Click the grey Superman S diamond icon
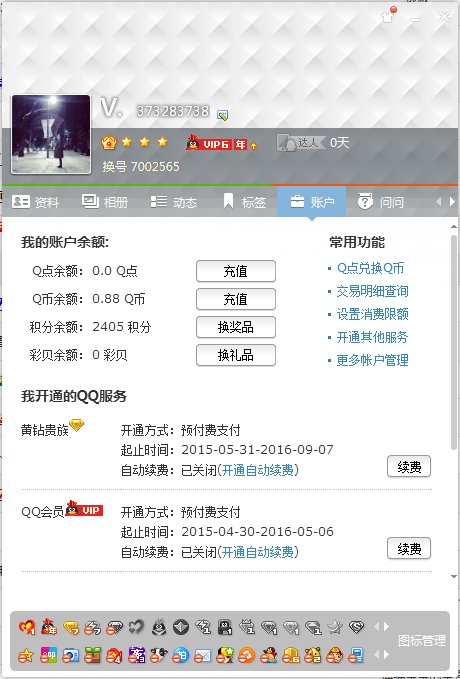This screenshot has height=679, width=460. click(357, 627)
